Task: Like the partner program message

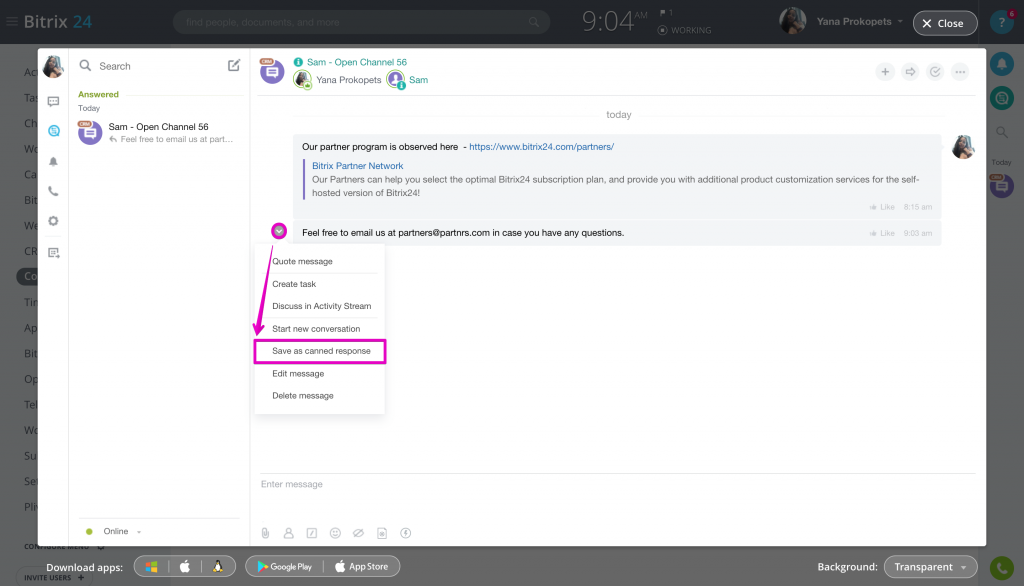Action: point(882,207)
